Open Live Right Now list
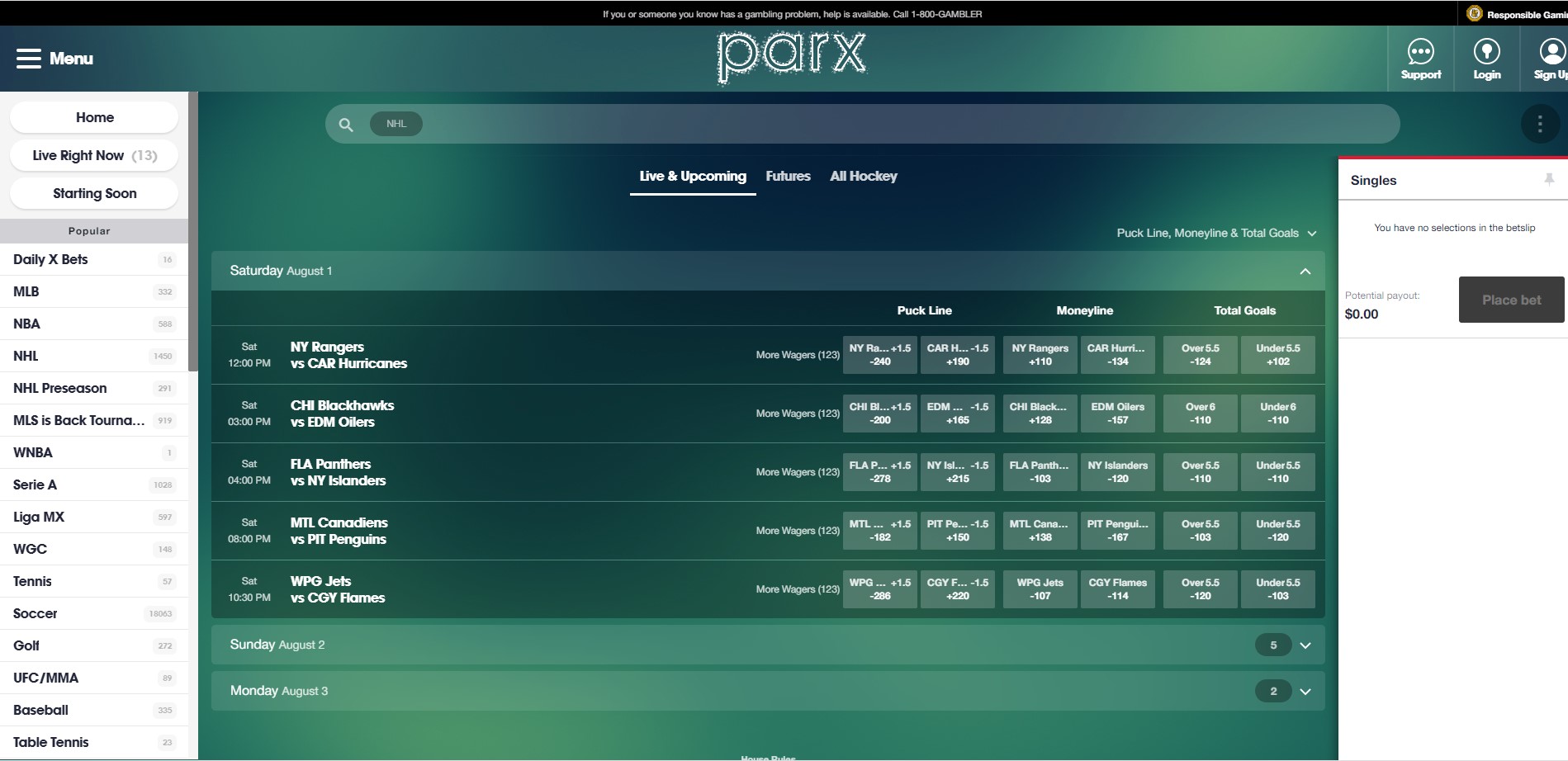 pyautogui.click(x=94, y=155)
